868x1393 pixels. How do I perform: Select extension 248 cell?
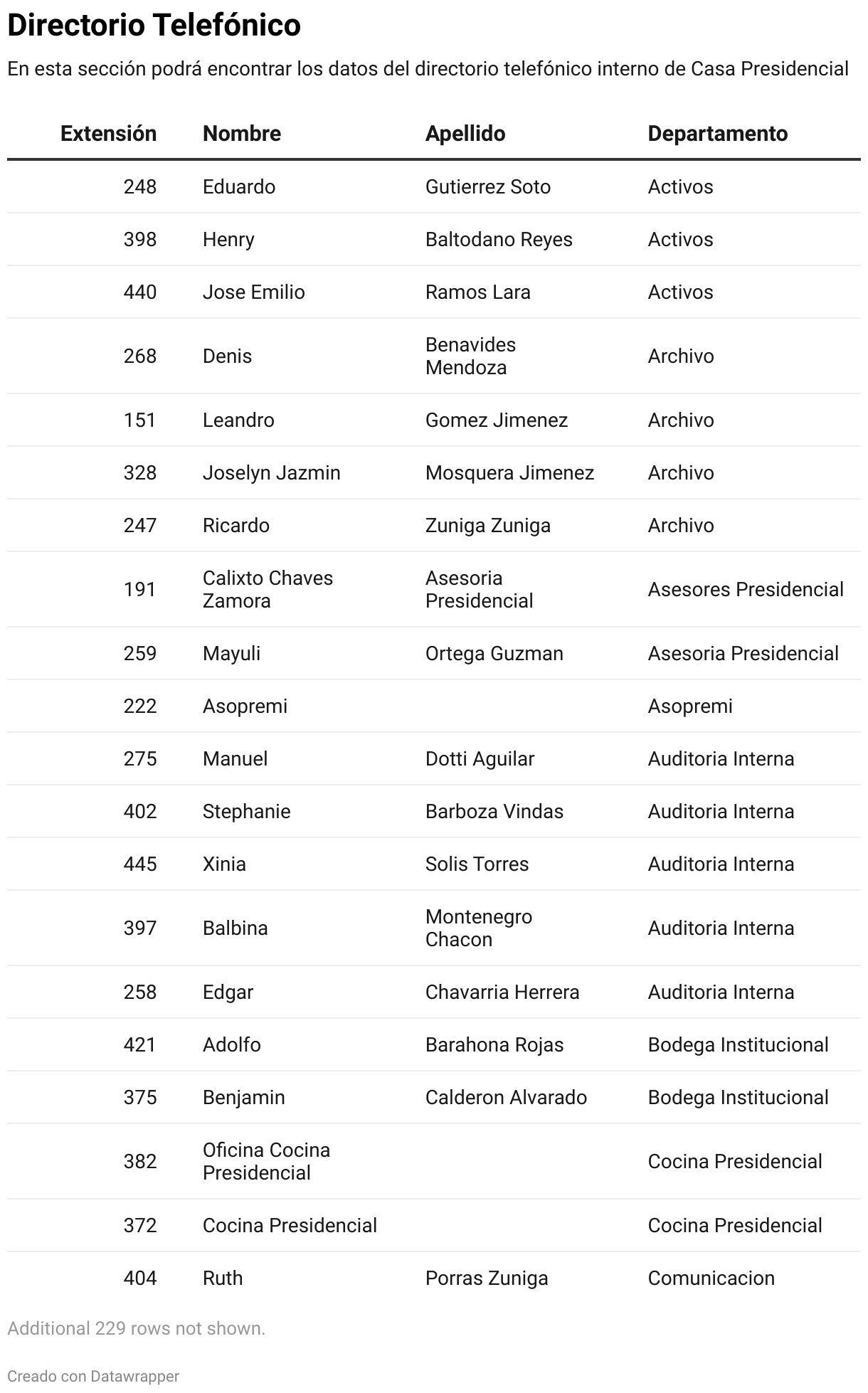click(139, 187)
